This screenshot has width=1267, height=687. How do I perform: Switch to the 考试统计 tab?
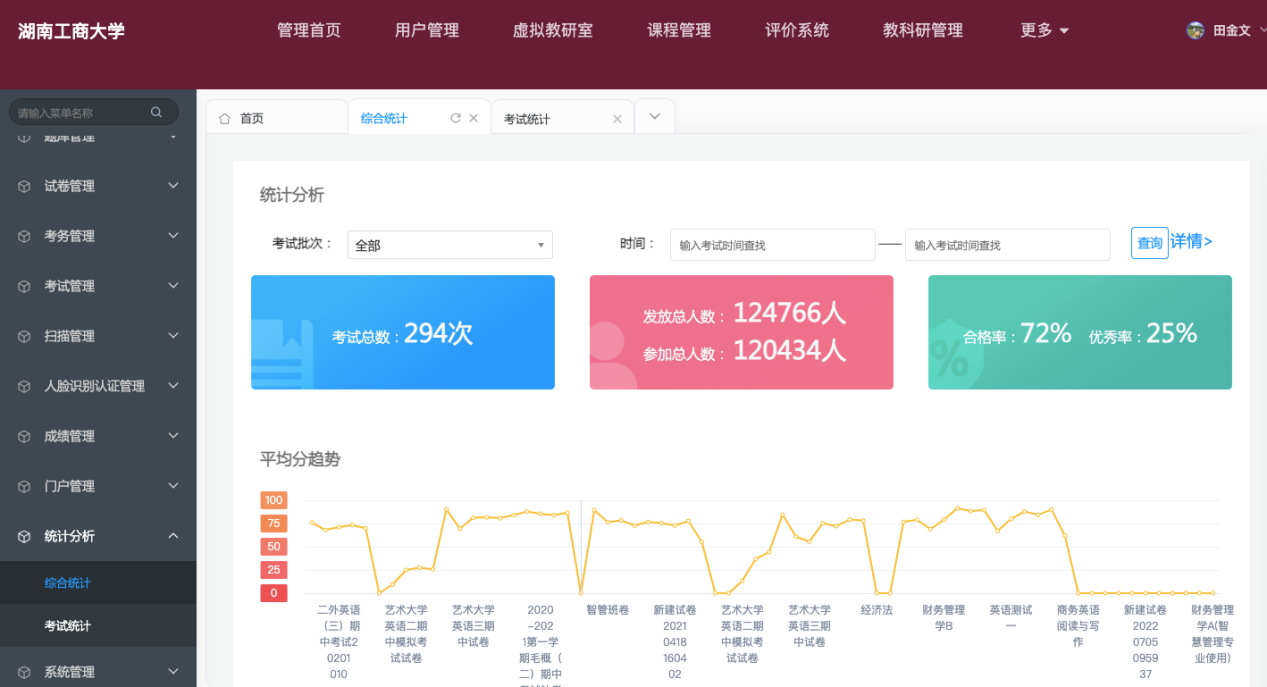point(527,119)
